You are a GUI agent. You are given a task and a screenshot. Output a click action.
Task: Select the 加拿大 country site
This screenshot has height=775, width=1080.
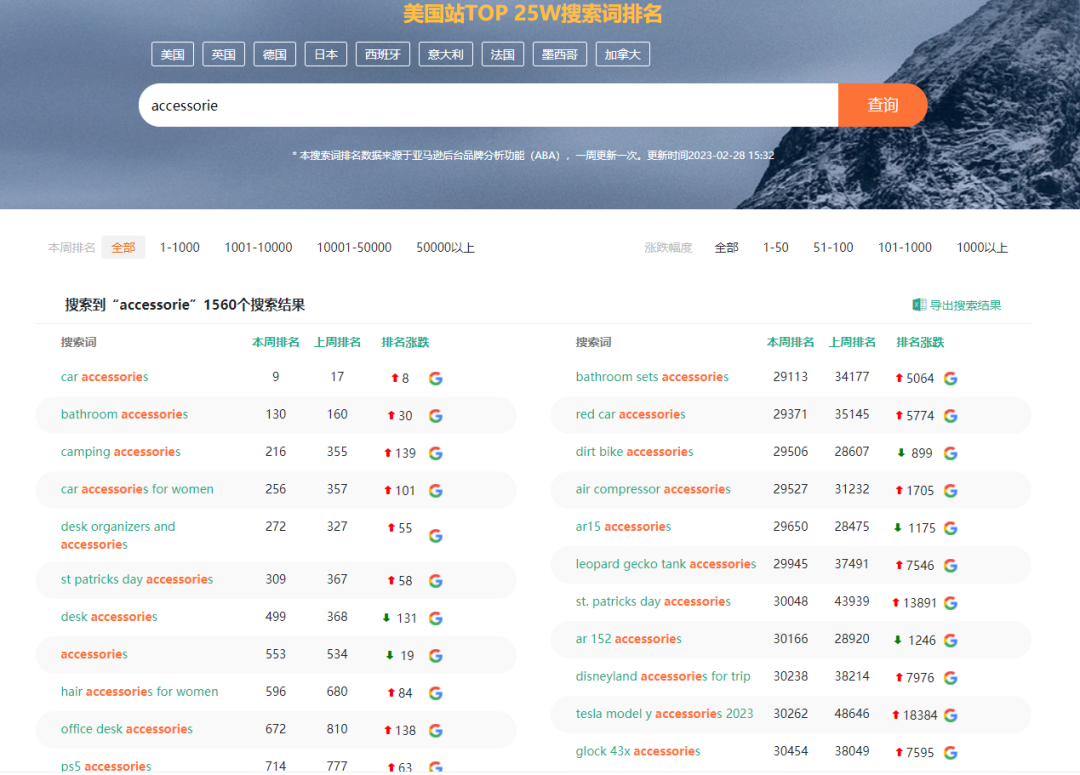pos(623,54)
